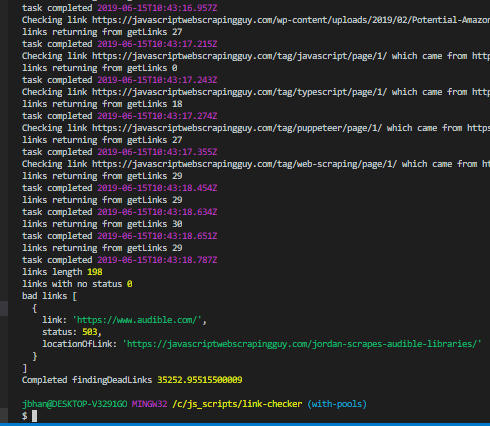Image resolution: width=490 pixels, height=426 pixels.
Task: Open the https://www.audible.com/ link
Action: [139, 320]
